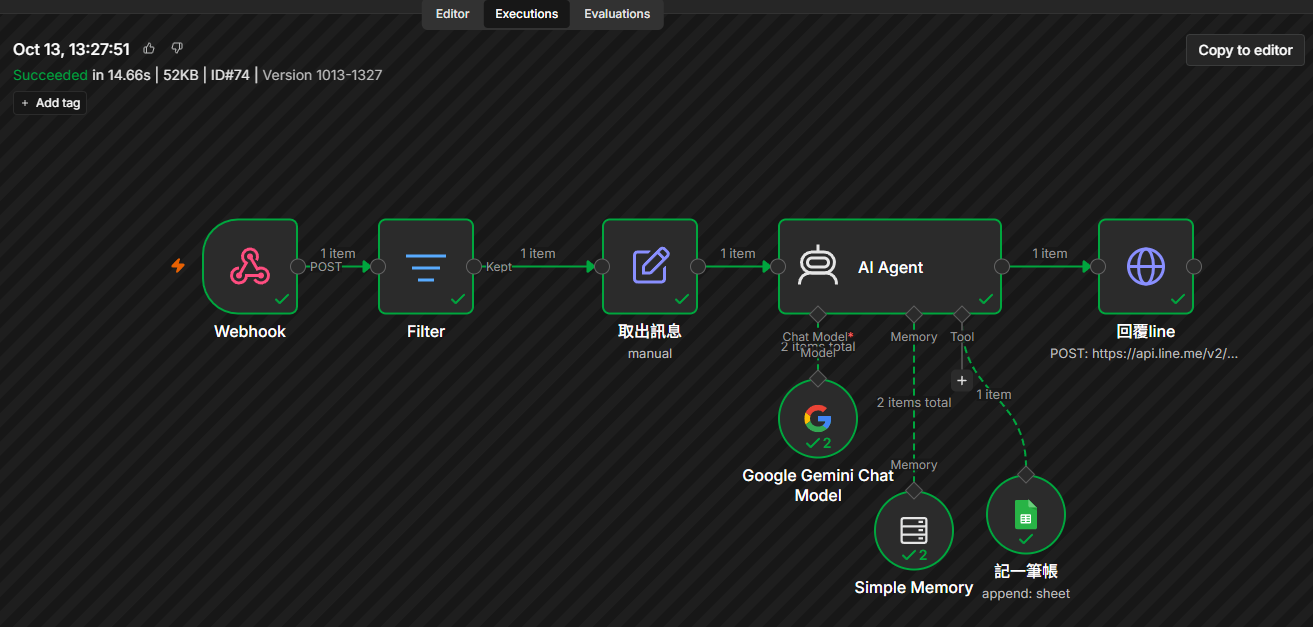Open the Filter node
Viewport: 1313px width, 627px height.
click(426, 266)
